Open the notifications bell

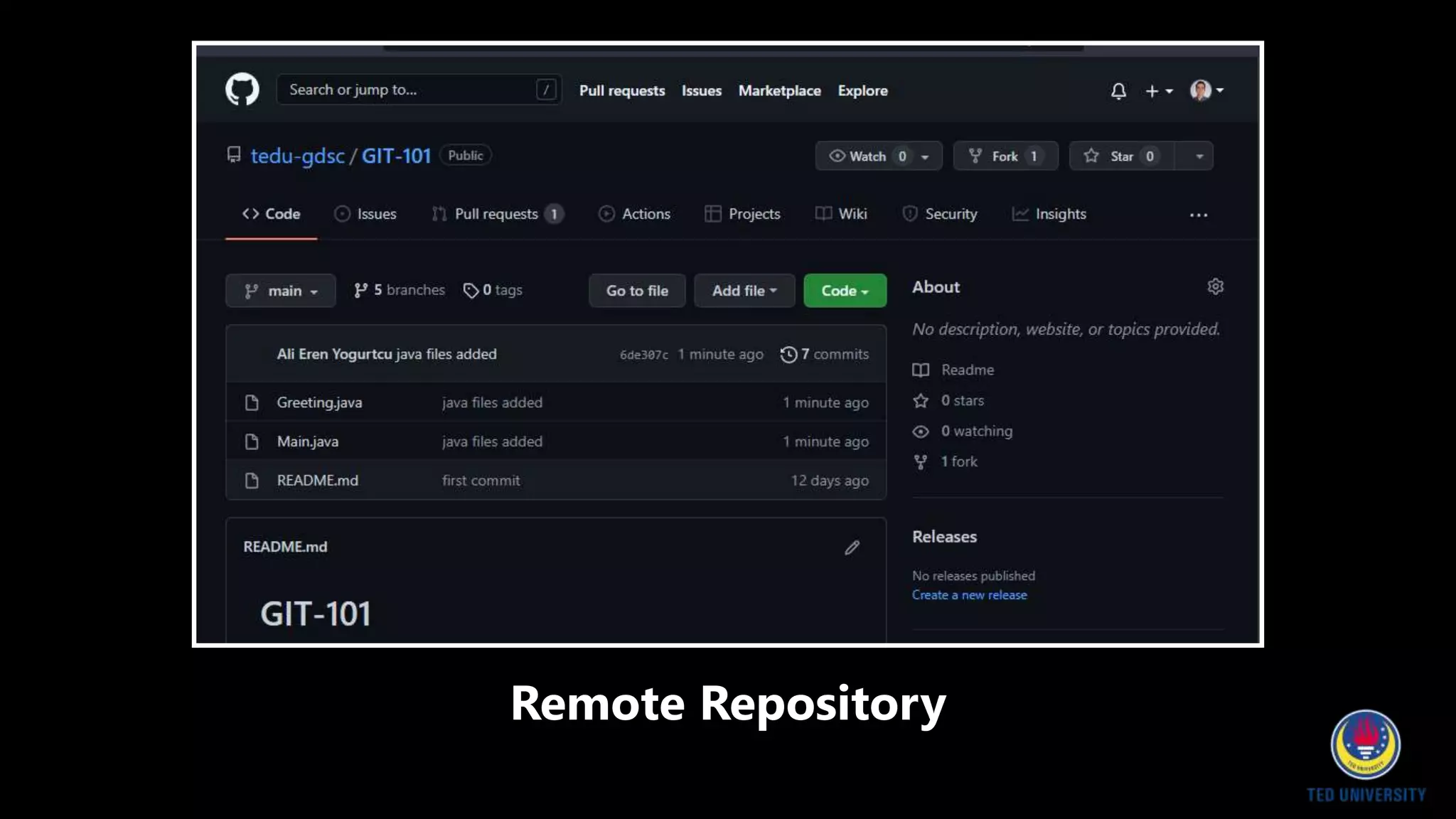(x=1118, y=91)
